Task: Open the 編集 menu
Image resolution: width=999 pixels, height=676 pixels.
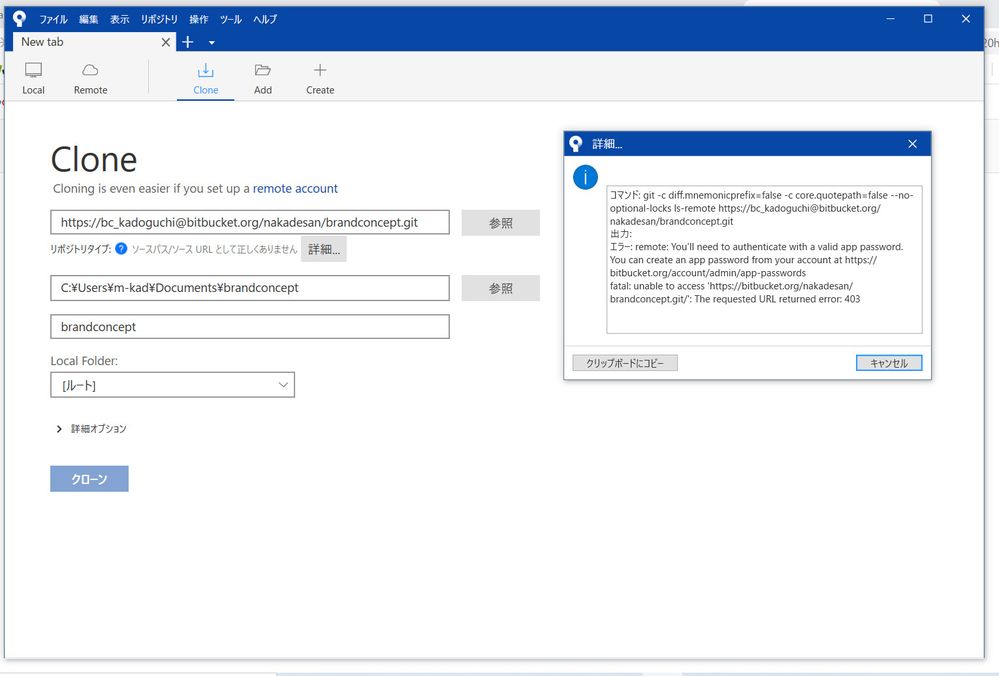Action: point(89,19)
